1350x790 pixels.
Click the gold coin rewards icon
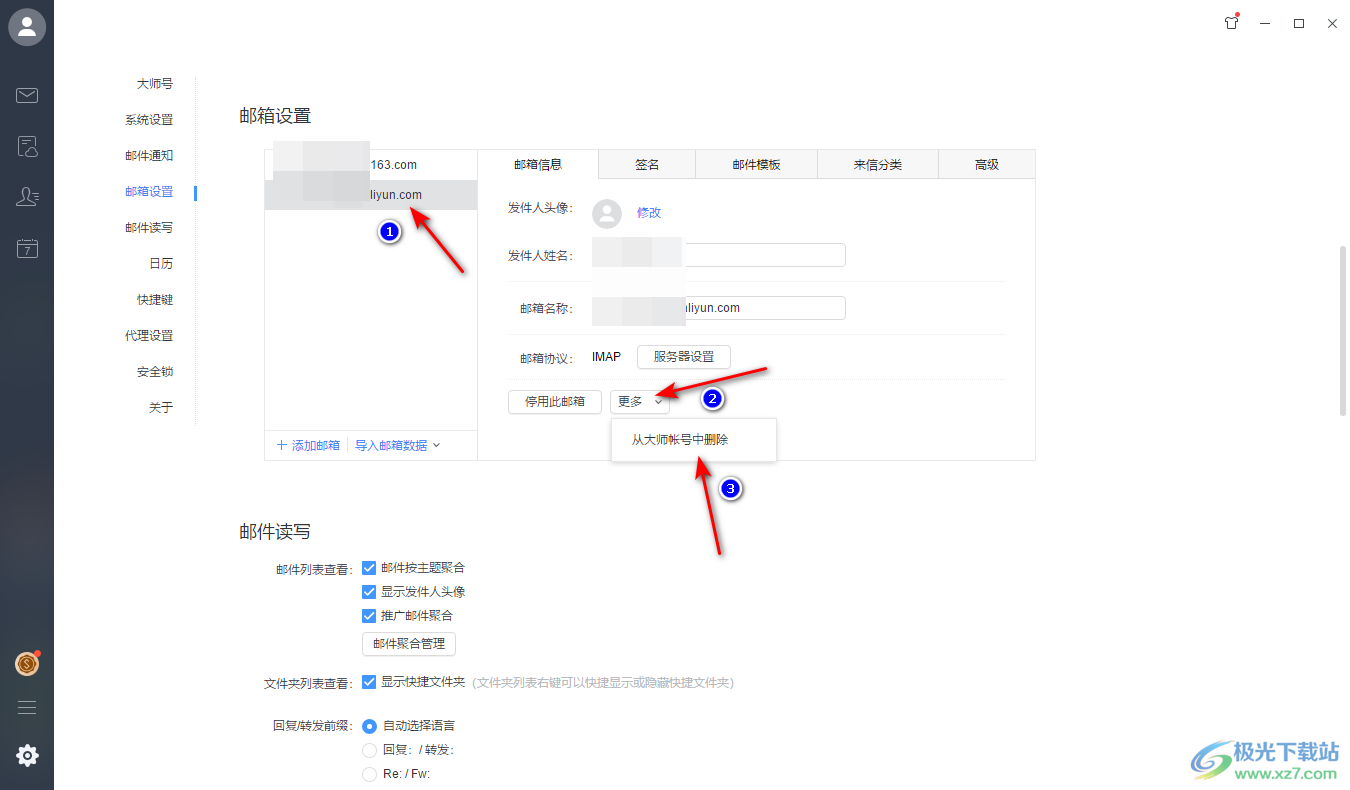[x=27, y=663]
